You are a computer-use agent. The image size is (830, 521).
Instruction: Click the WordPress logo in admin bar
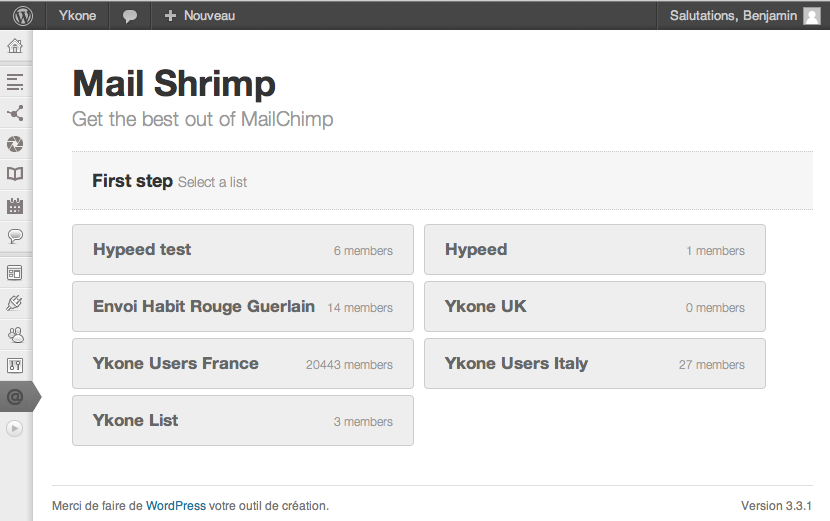[x=23, y=15]
